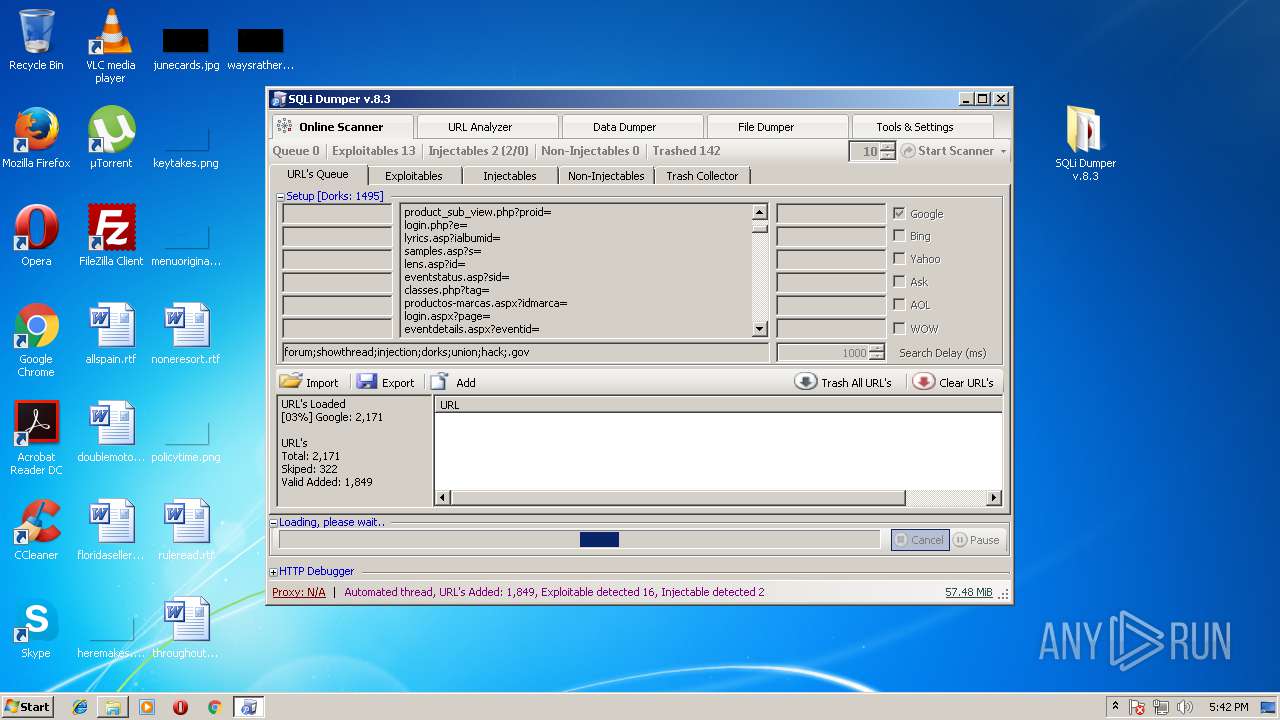Viewport: 1280px width, 720px height.
Task: Click the Import folder icon
Action: tap(291, 382)
